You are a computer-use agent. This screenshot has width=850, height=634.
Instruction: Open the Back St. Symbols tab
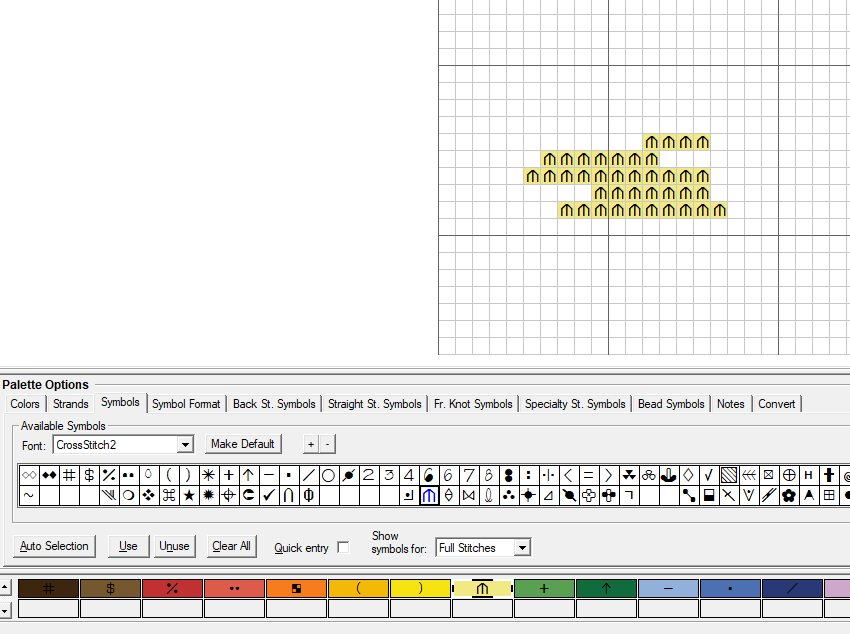(x=273, y=404)
